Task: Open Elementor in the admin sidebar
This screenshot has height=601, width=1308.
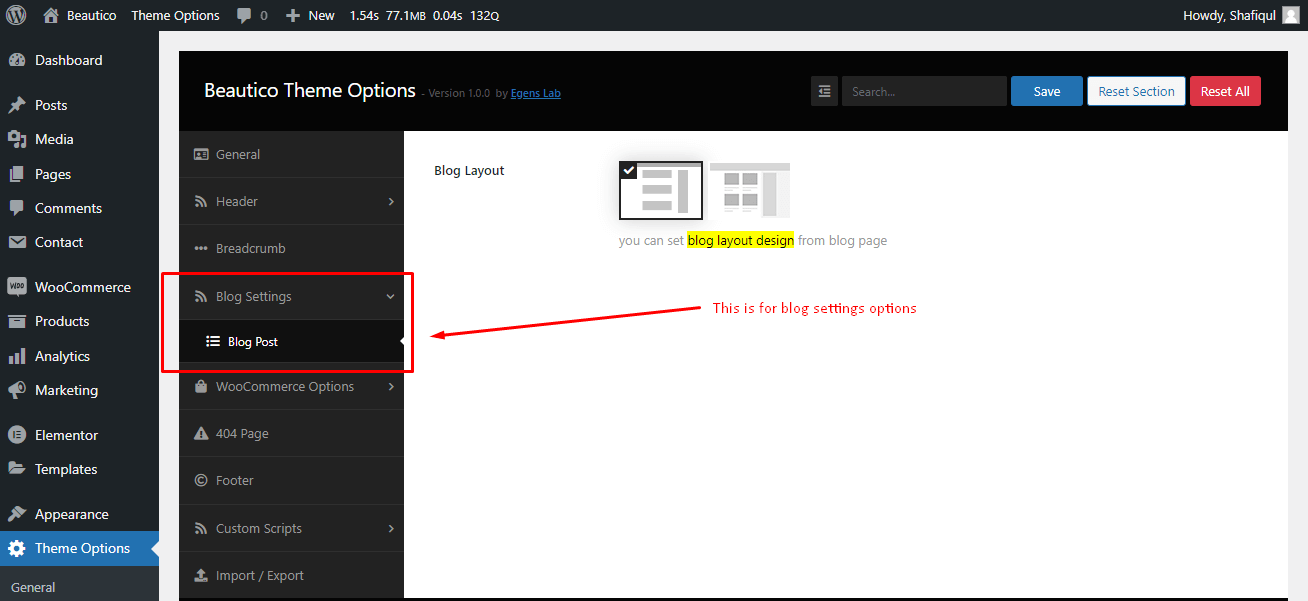Action: click(x=79, y=435)
